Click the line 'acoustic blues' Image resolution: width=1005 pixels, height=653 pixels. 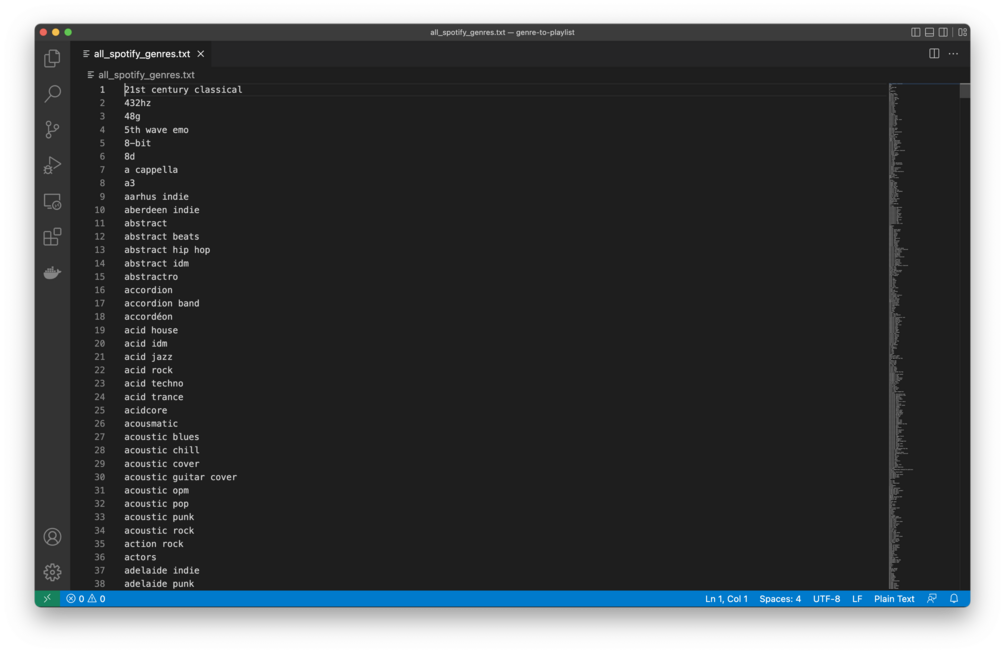162,437
